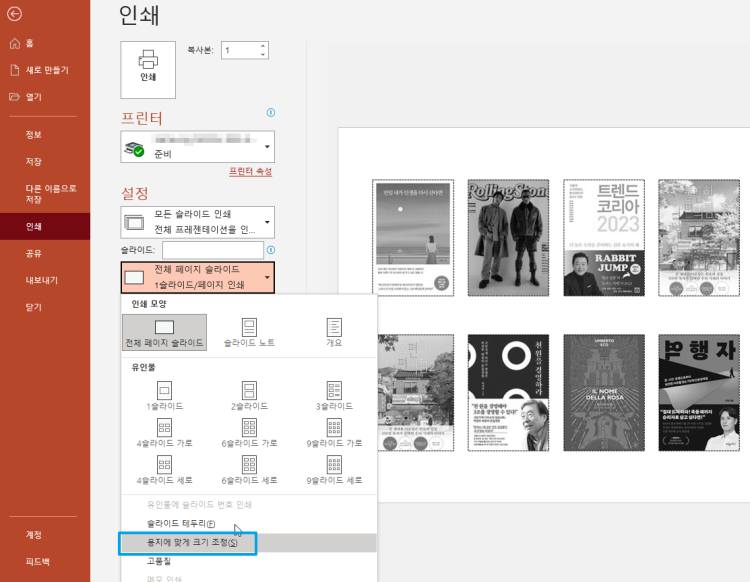Open the 모든 슬라이드 인쇄 dropdown
Image resolution: width=750 pixels, height=582 pixels.
tap(198, 222)
